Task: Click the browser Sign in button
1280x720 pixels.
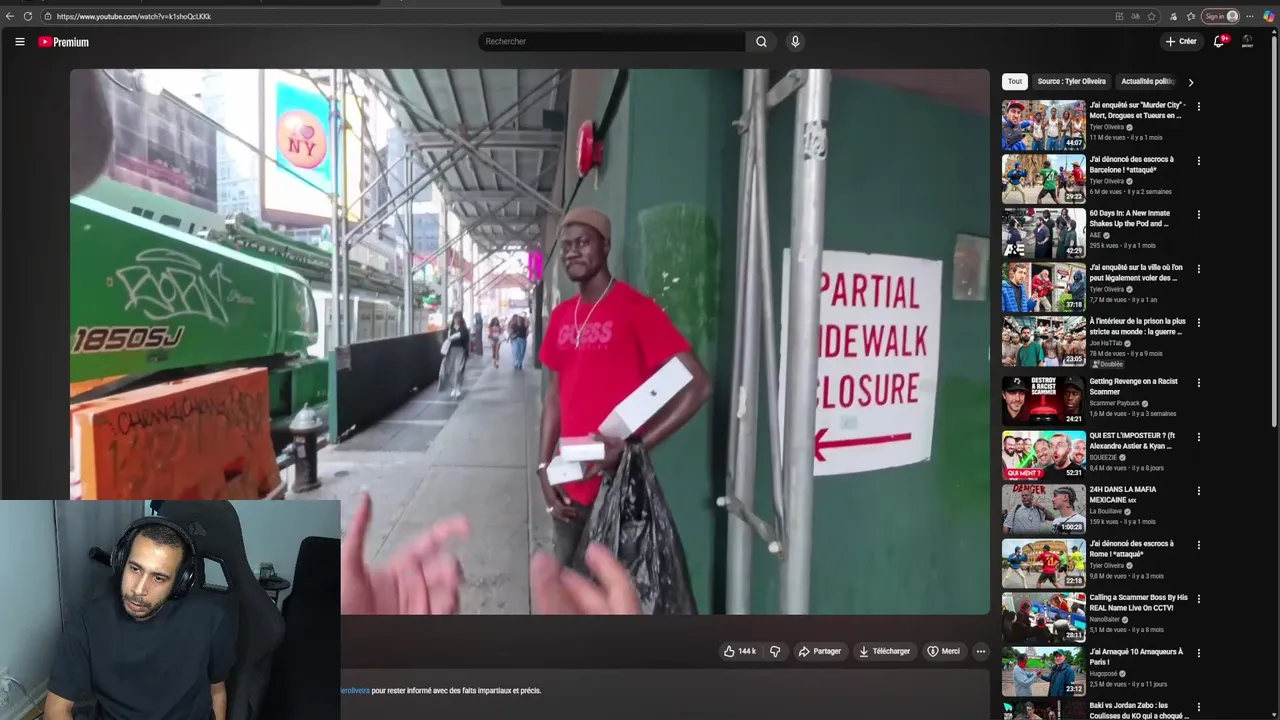Action: click(x=1221, y=16)
